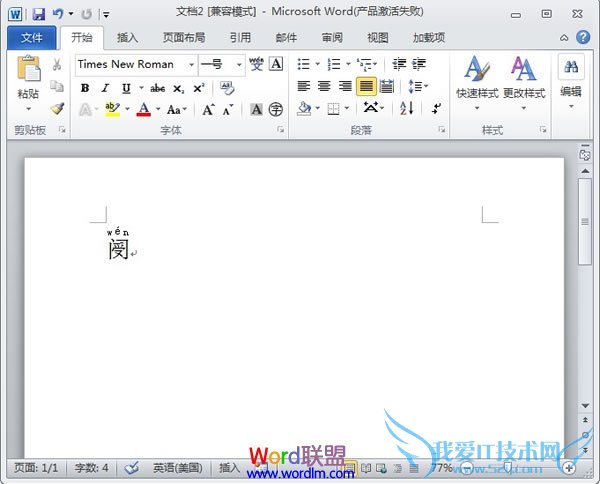The image size is (600, 484).
Task: Shrink font size with small A icon
Action: [x=228, y=110]
